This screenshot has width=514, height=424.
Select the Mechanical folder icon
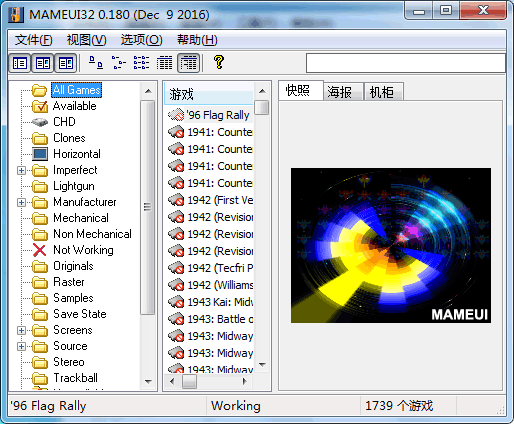point(40,218)
